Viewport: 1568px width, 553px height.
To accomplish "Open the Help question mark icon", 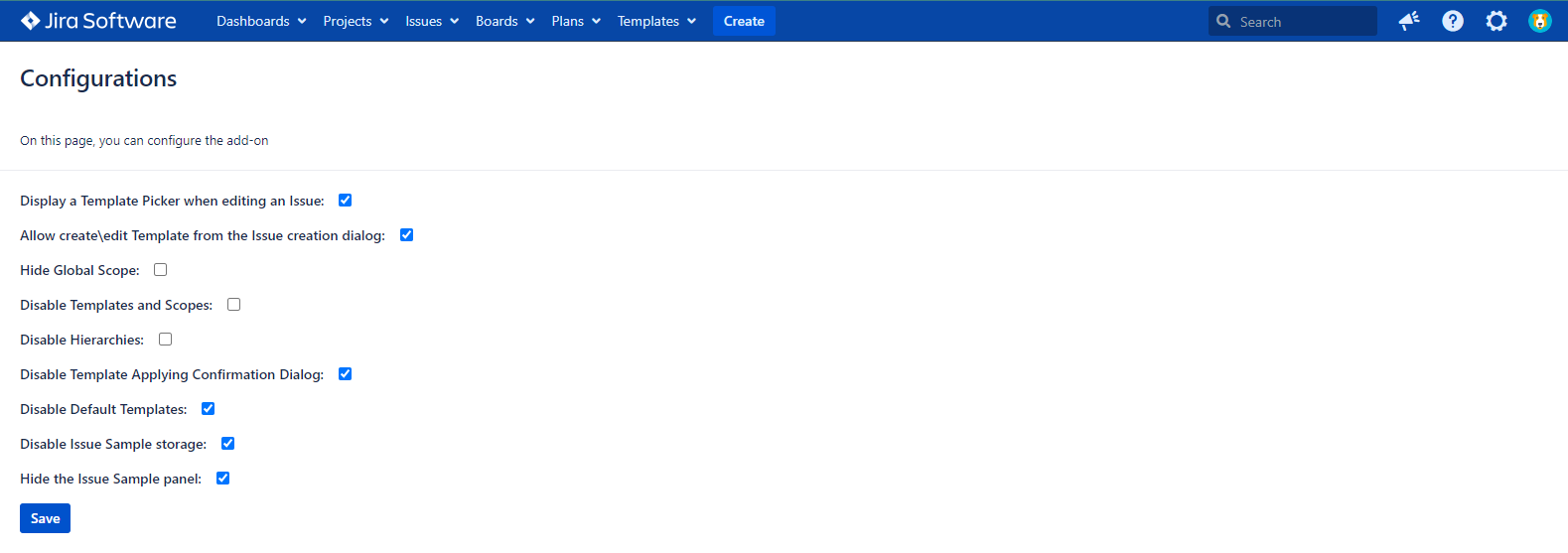I will pyautogui.click(x=1452, y=21).
